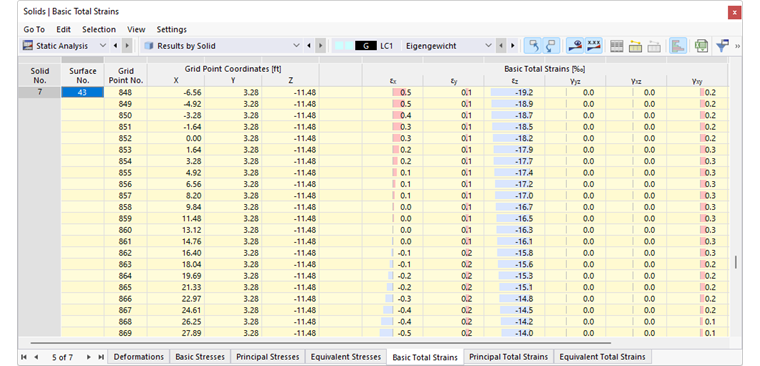Go to next results table arrow

pos(320,46)
